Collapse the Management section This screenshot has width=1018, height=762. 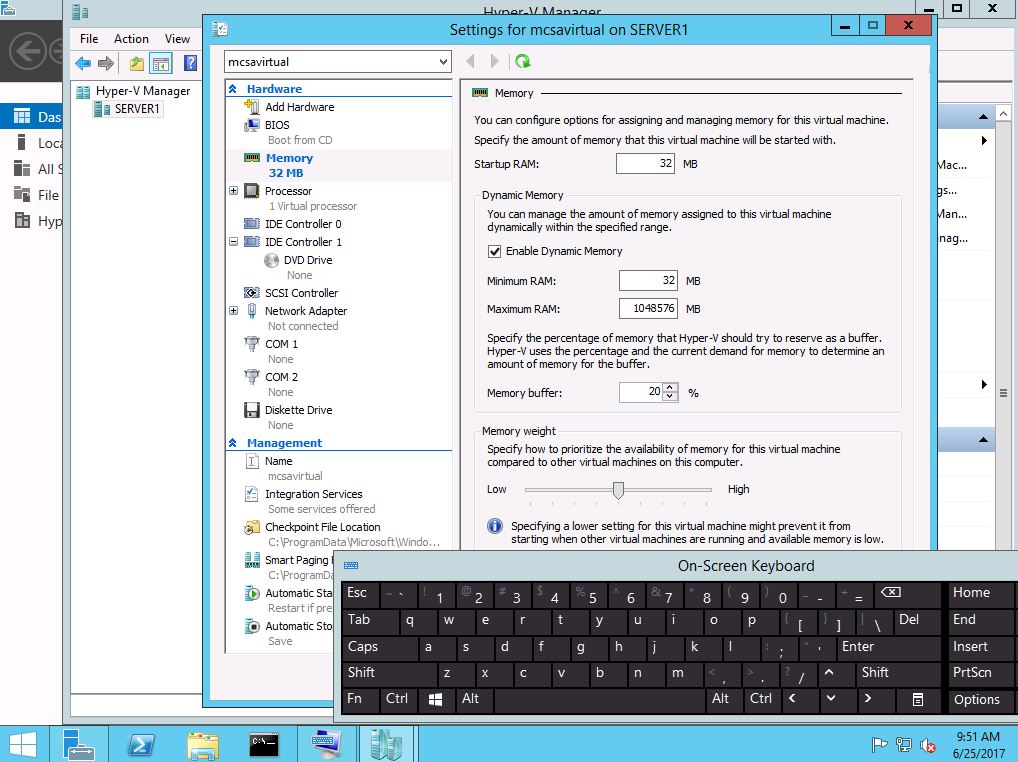click(232, 443)
